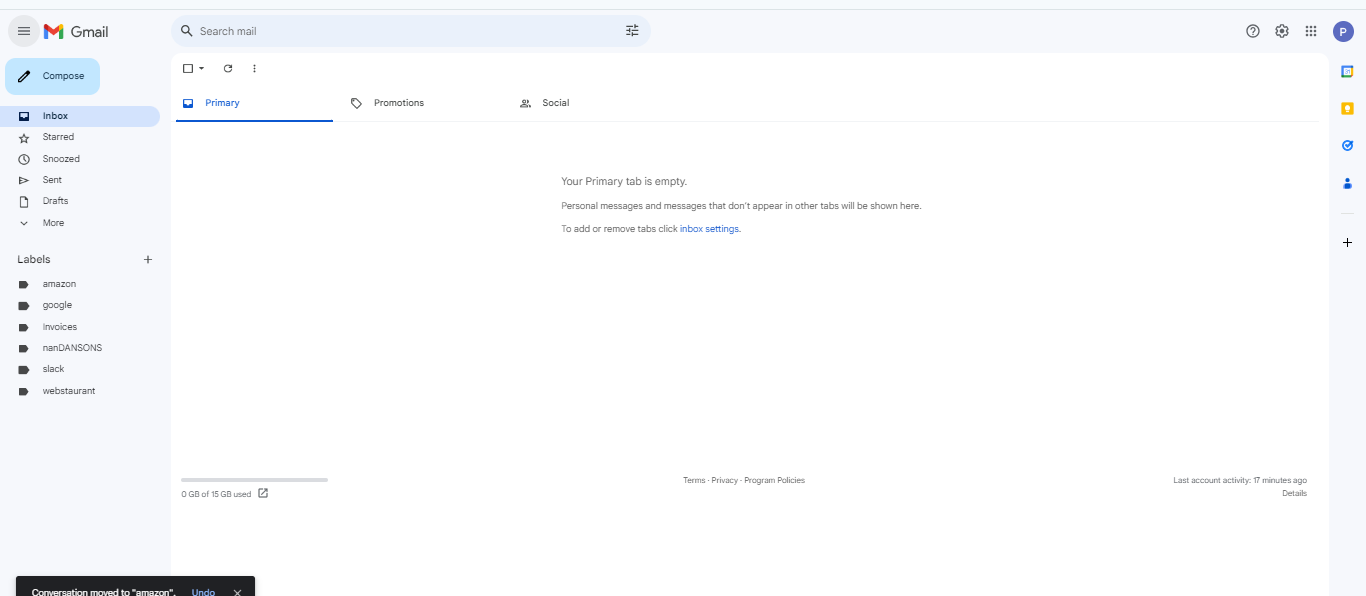Image resolution: width=1366 pixels, height=596 pixels.
Task: Open Google Contacts side panel
Action: pos(1347,183)
